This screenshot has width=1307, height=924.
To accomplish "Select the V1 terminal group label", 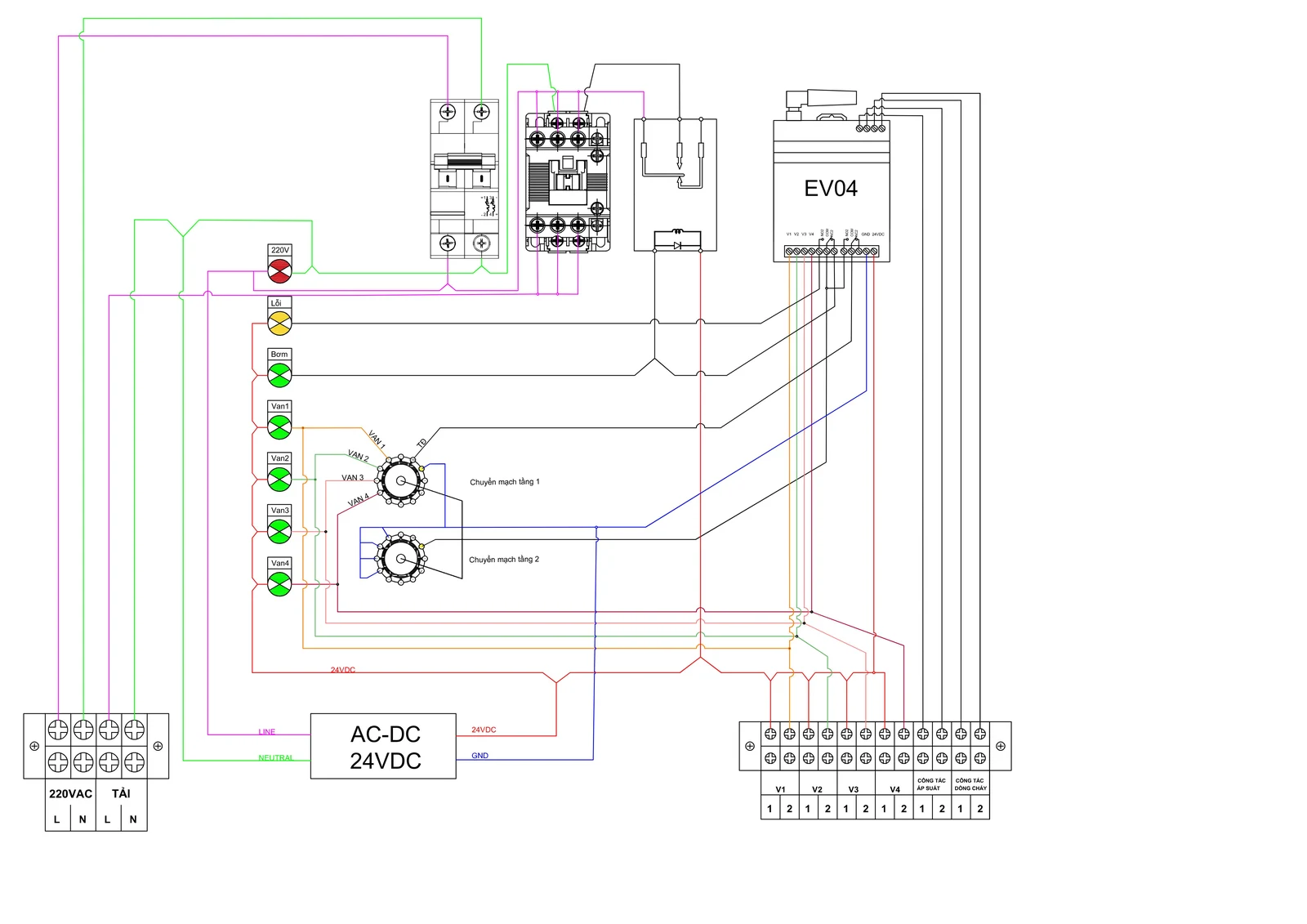I will (x=780, y=790).
